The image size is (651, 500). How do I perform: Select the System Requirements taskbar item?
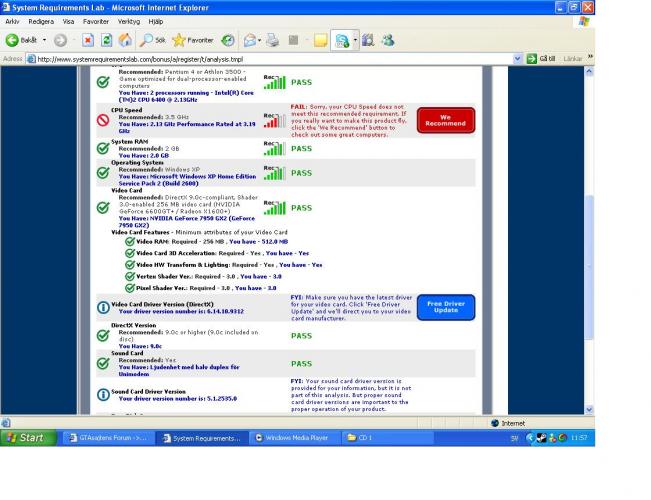(202, 438)
